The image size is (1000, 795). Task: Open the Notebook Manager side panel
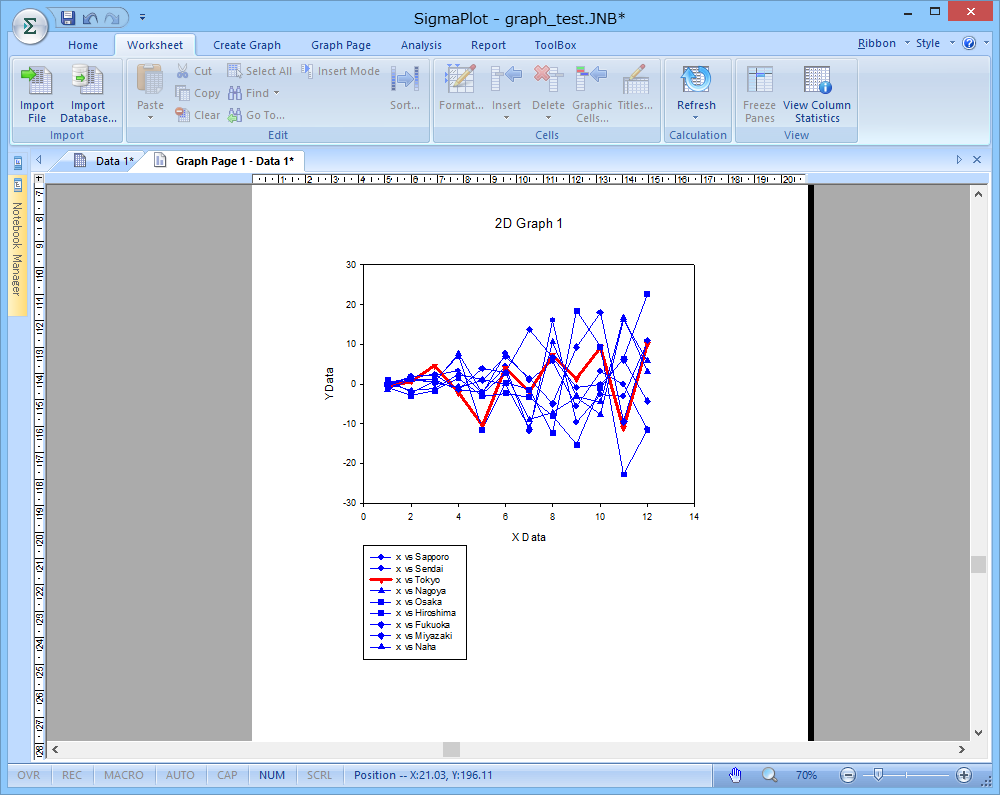coord(17,245)
